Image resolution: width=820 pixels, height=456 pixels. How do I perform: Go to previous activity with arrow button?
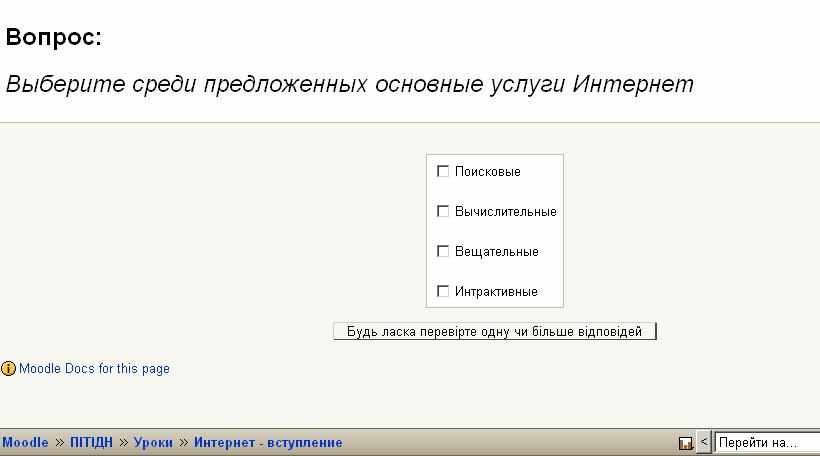point(704,442)
